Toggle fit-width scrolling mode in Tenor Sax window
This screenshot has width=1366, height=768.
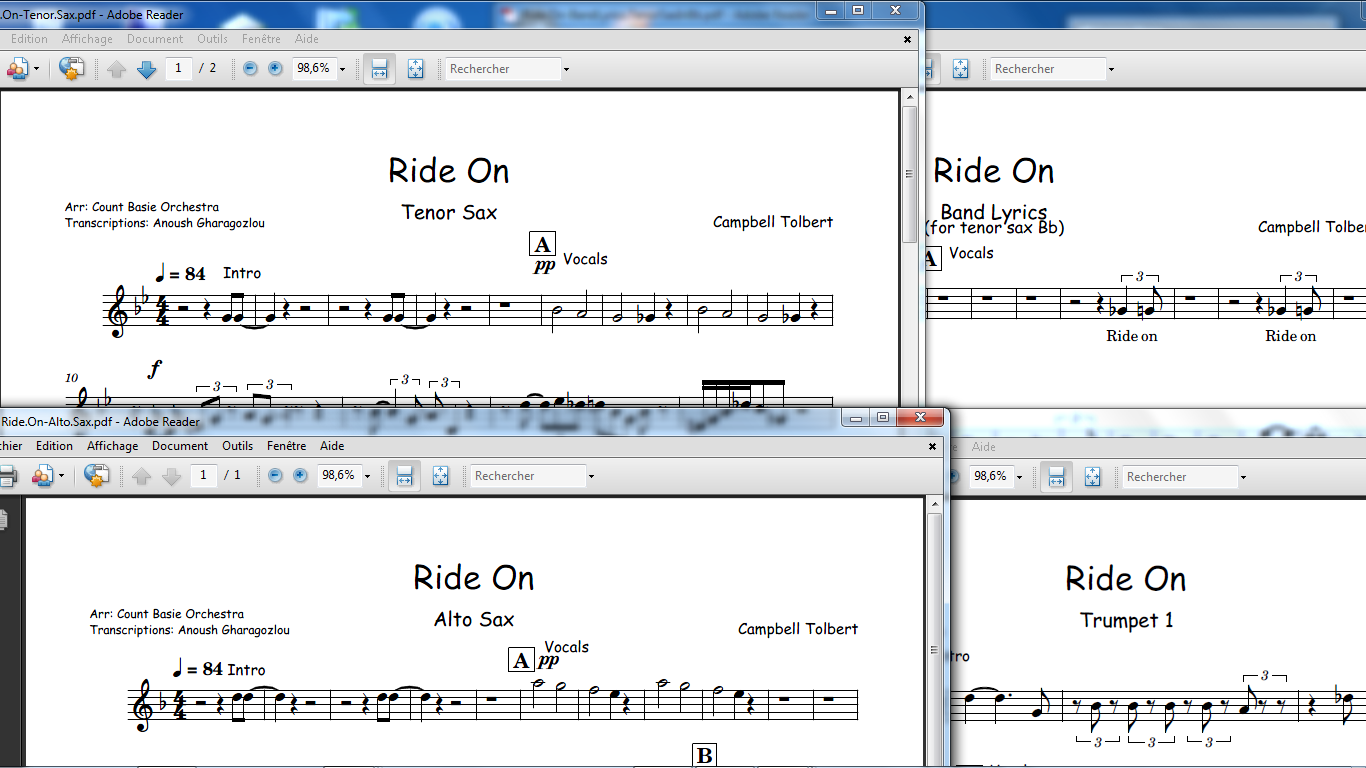tap(379, 69)
